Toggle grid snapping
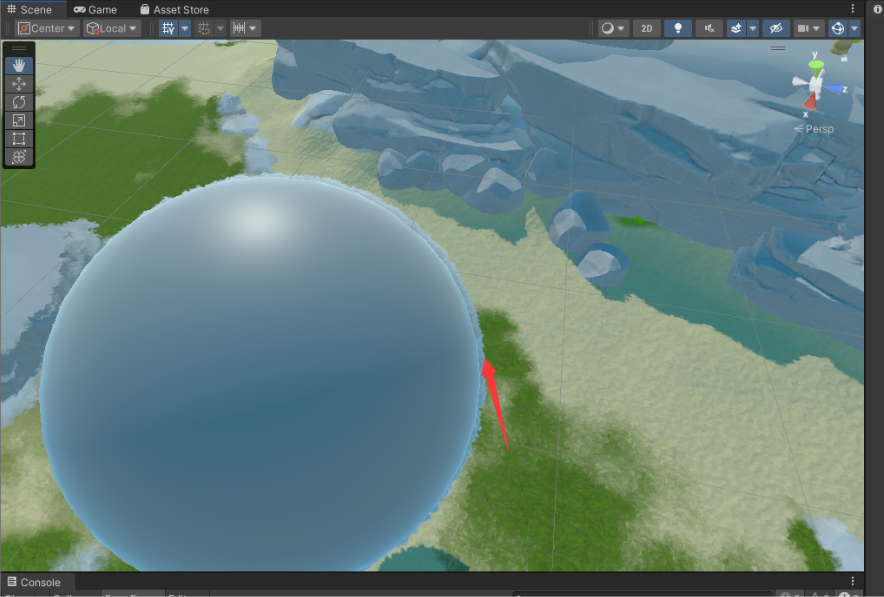The image size is (884, 597). point(204,28)
